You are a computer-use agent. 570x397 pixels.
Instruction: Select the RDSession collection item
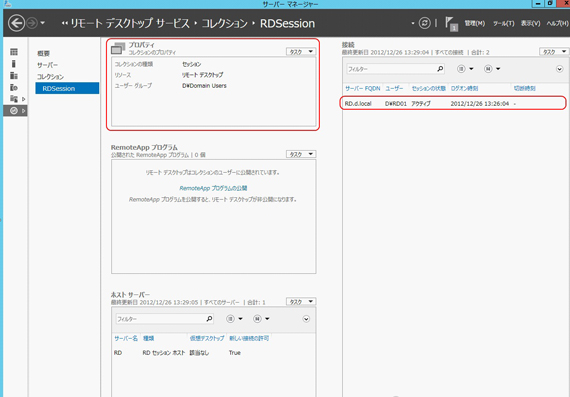click(x=67, y=88)
